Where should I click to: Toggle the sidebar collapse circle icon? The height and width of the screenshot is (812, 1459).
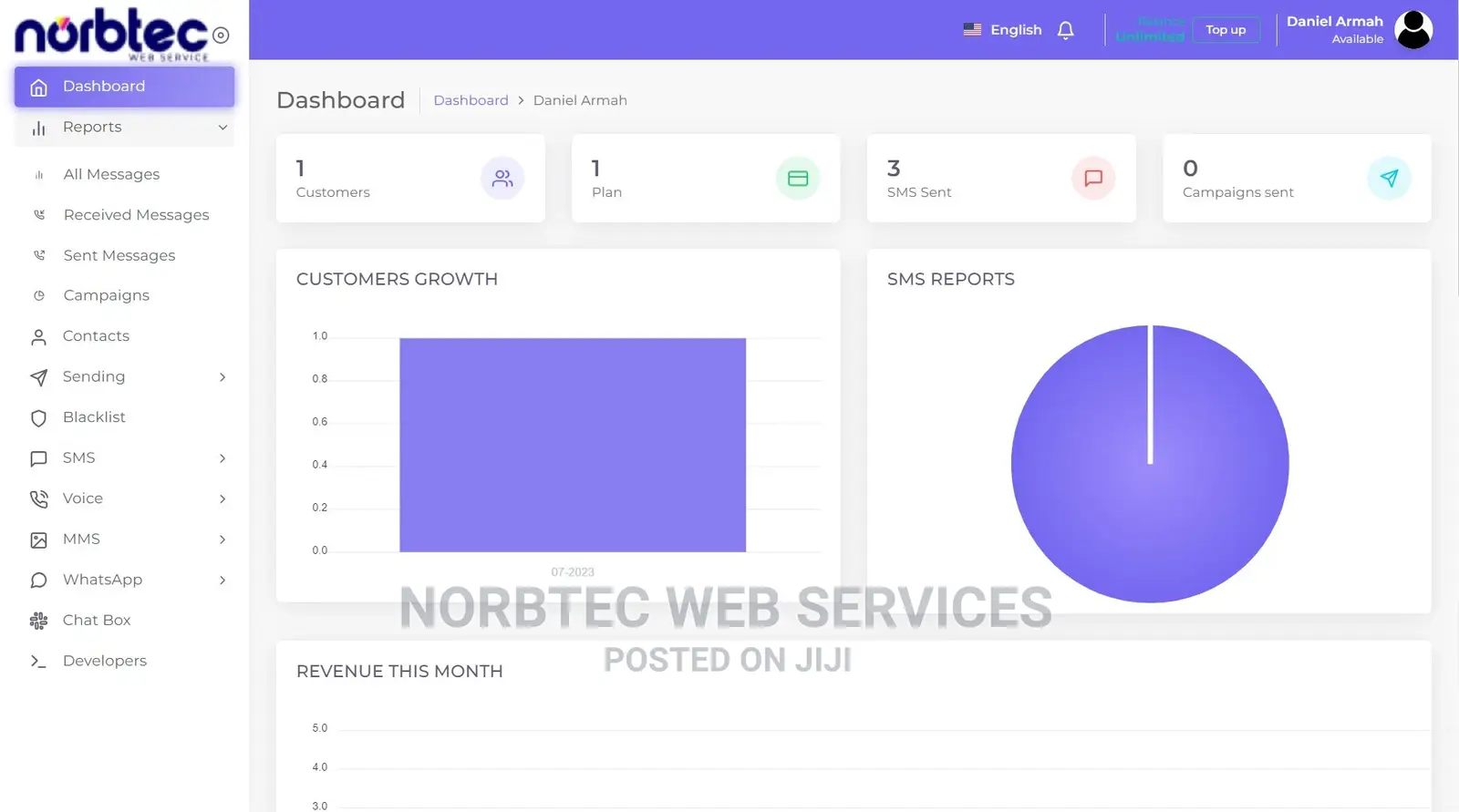point(221,36)
